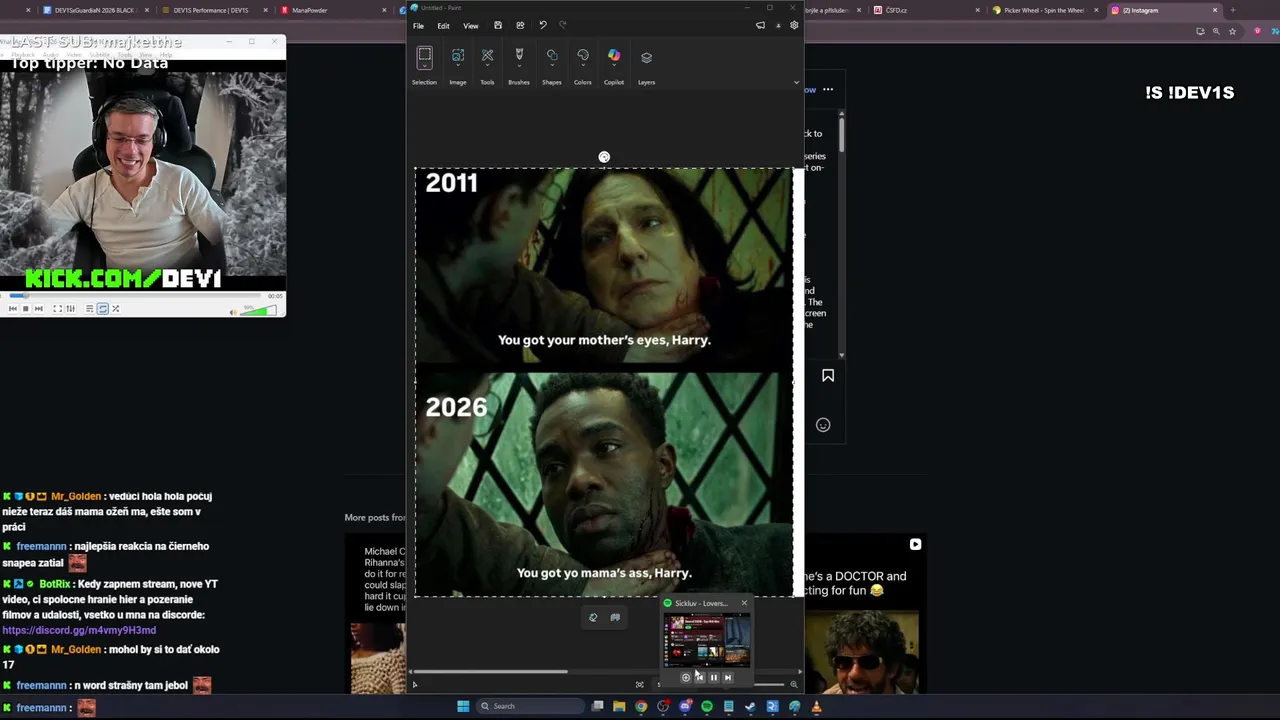Screen dimensions: 1280x720
Task: Skip to next track in Spotify preview
Action: (728, 677)
